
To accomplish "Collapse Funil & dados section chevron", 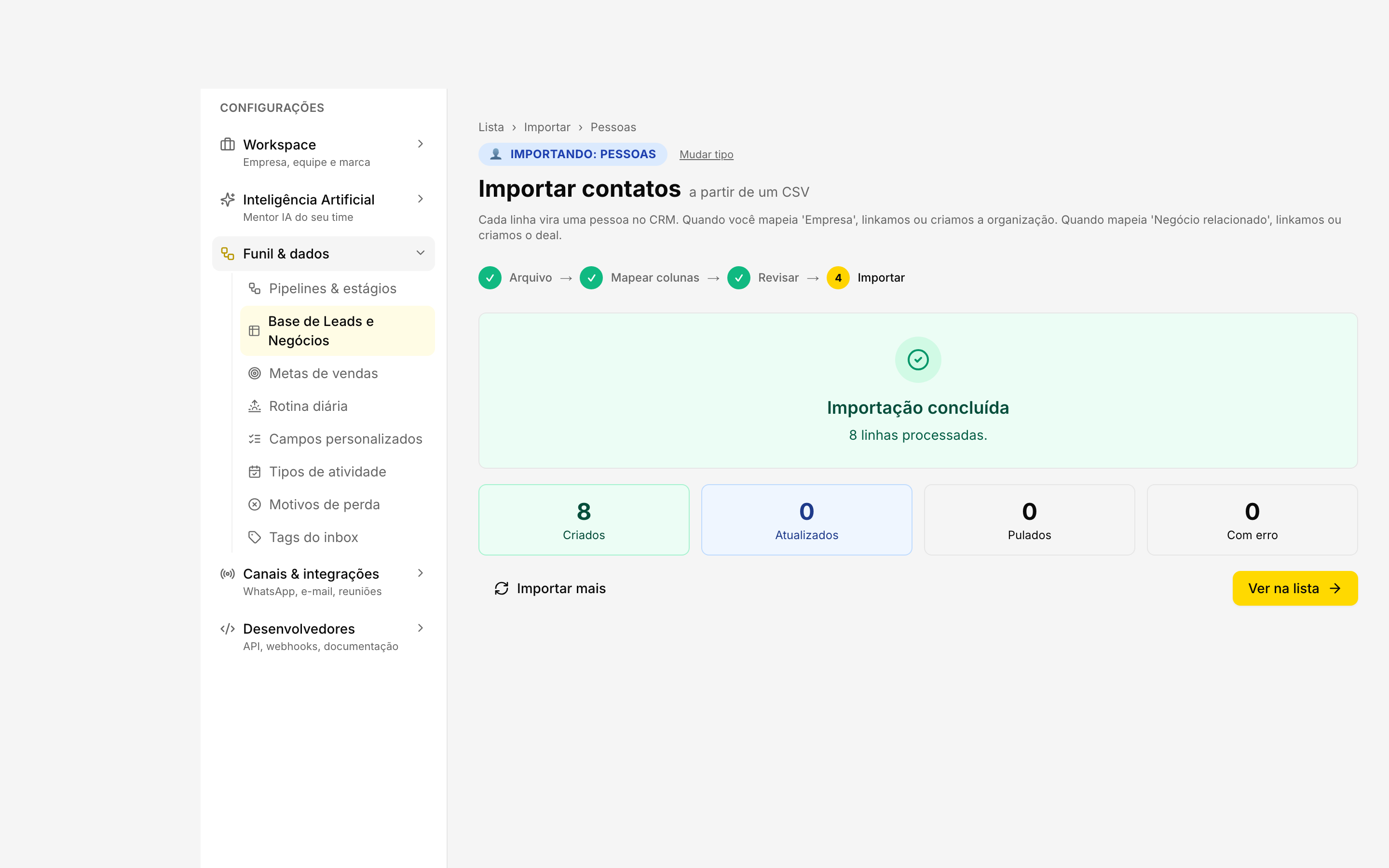I will [421, 253].
